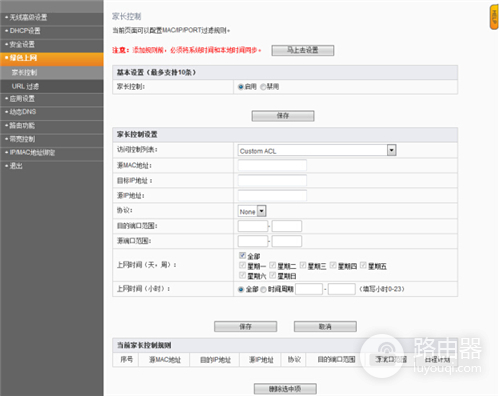Screen dimensions: 500x396
Task: Select Custom ACL combo box
Action: tap(317, 150)
